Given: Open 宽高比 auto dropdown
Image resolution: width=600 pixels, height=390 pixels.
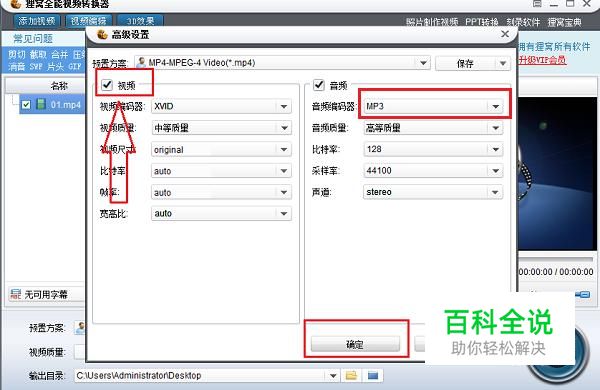Looking at the screenshot, I should 221,213.
